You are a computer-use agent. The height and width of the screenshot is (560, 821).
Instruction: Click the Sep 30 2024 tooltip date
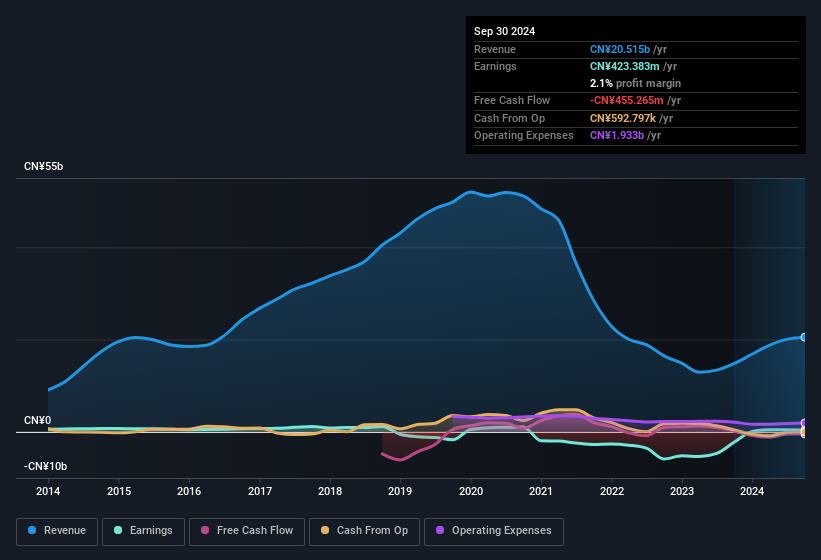tap(504, 31)
